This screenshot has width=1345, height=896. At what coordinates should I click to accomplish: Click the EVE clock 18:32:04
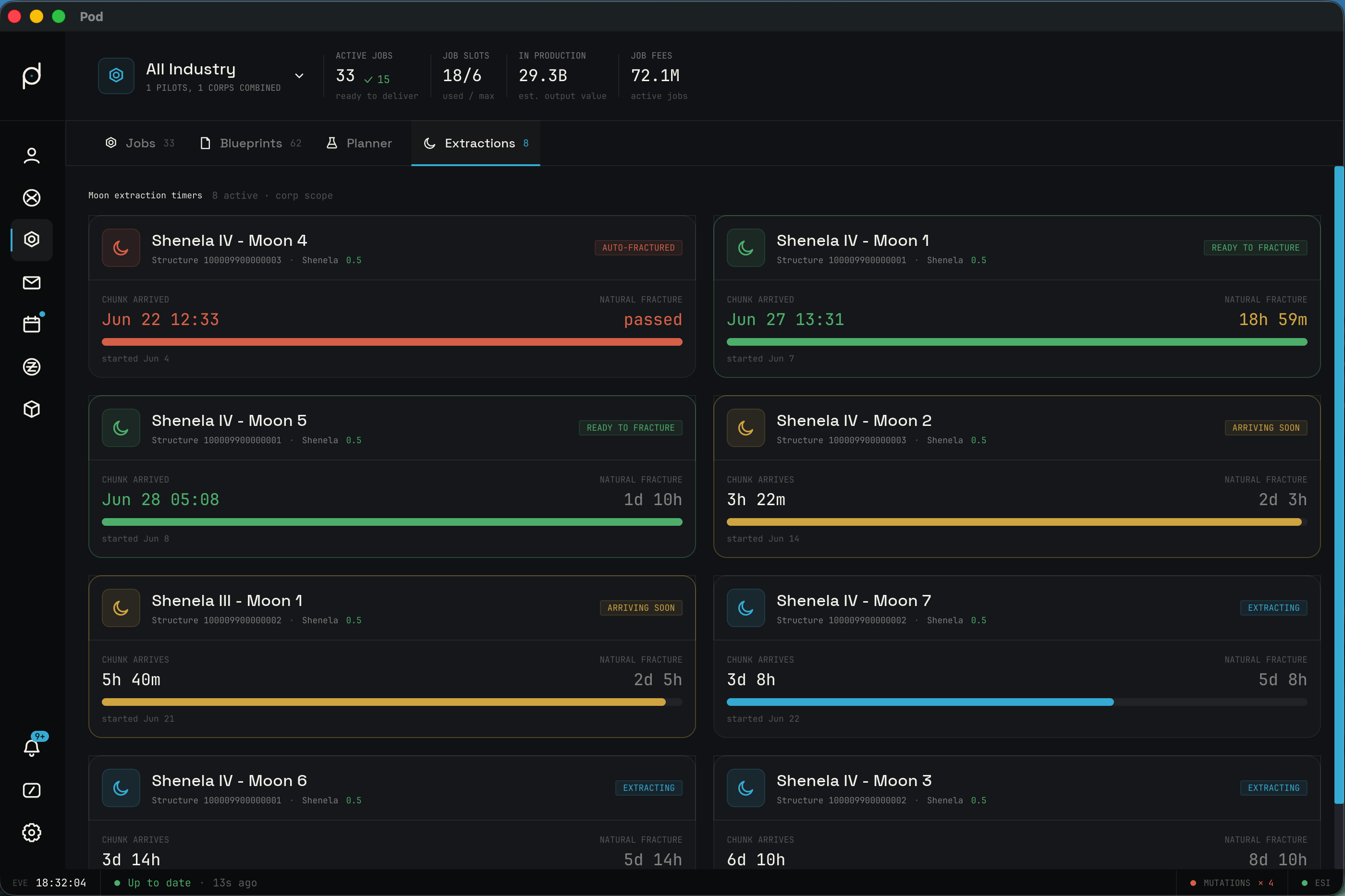61,883
